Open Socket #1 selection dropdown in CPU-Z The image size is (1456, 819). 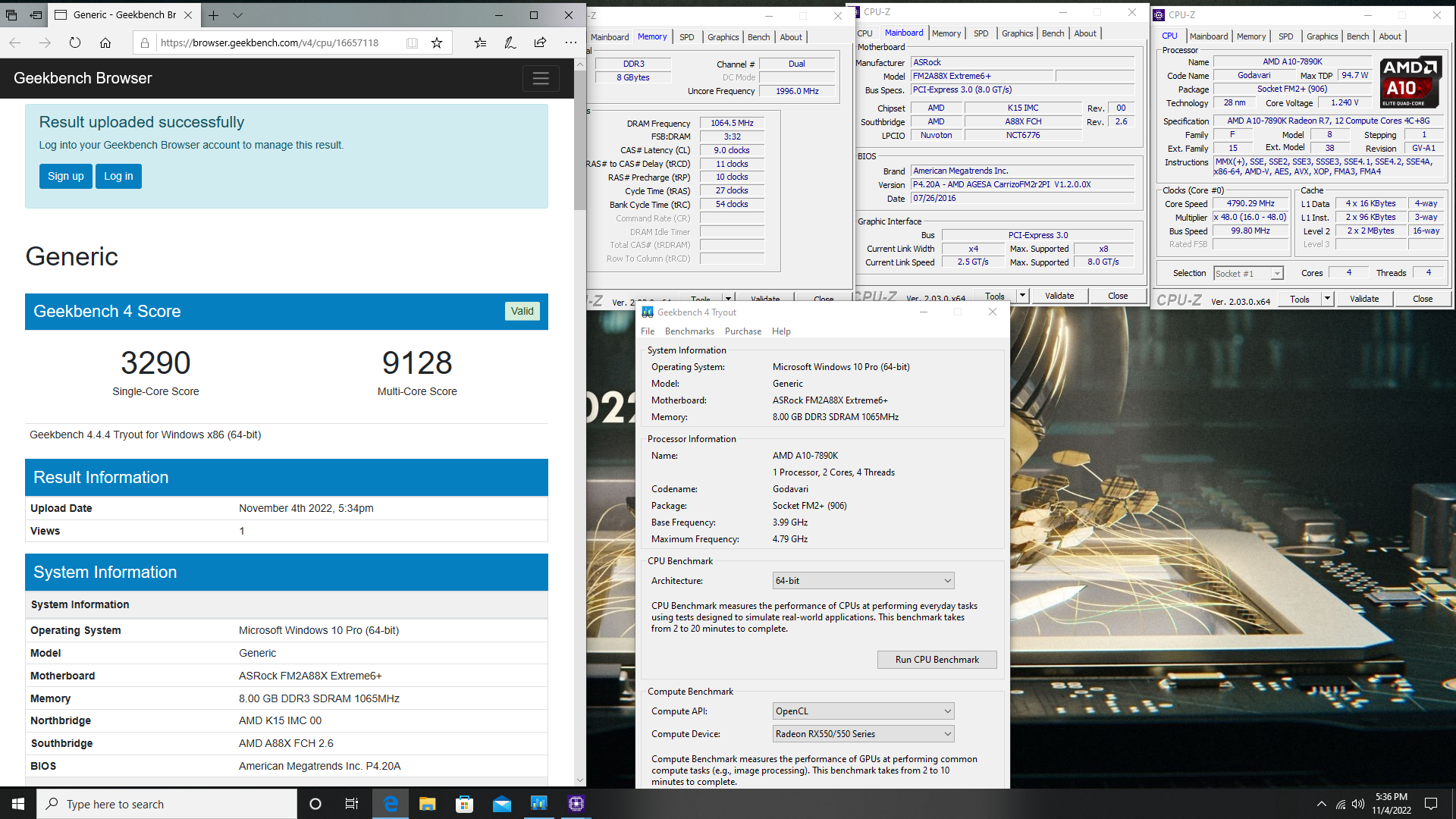coord(1248,274)
